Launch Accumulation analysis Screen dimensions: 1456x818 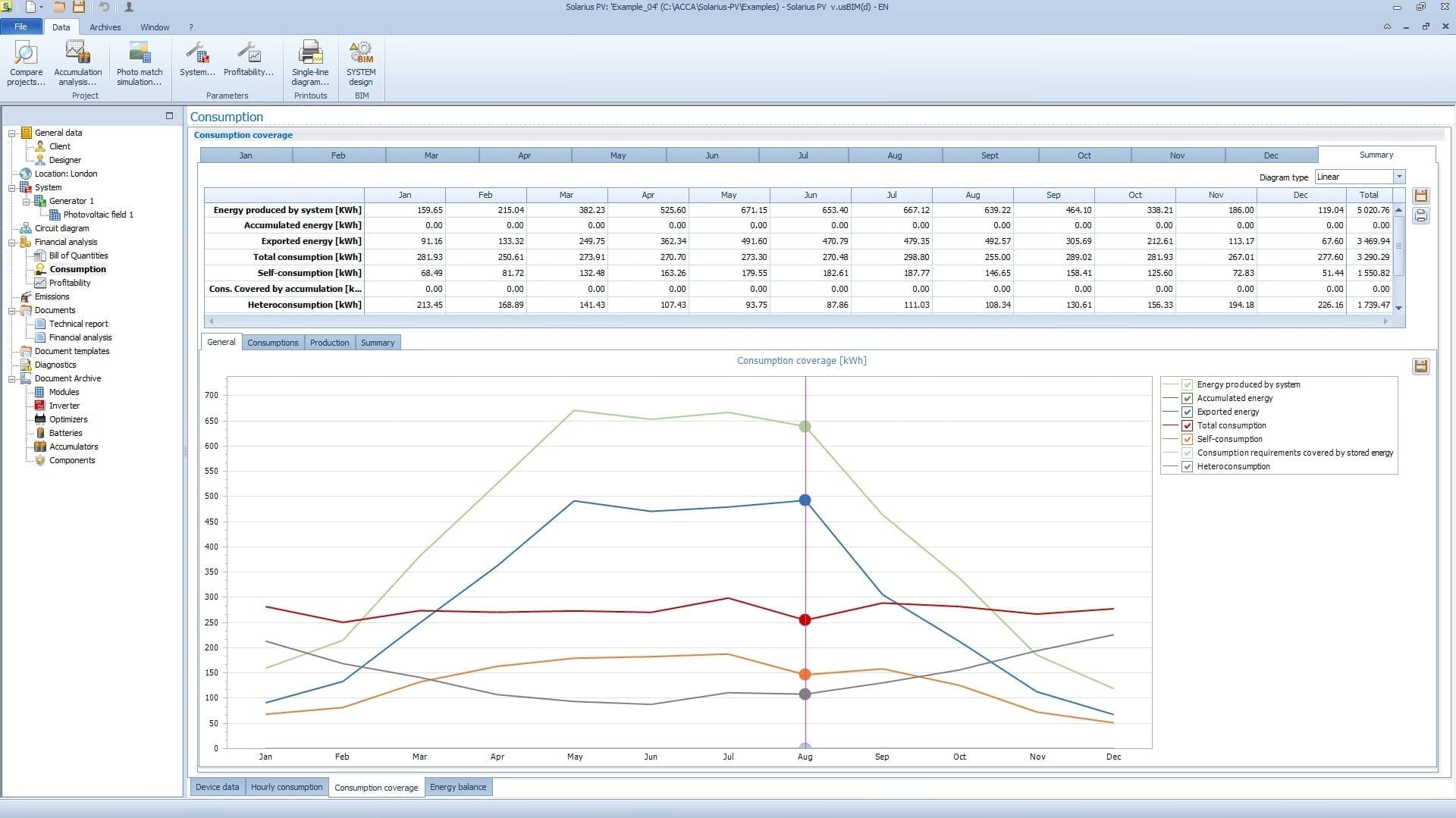[x=77, y=64]
